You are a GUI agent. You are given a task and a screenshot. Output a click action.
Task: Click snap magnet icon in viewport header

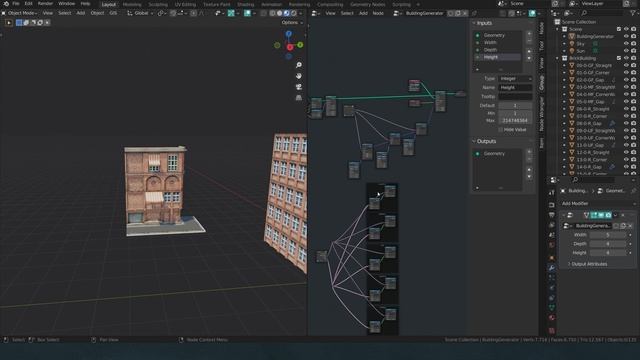pyautogui.click(x=173, y=13)
